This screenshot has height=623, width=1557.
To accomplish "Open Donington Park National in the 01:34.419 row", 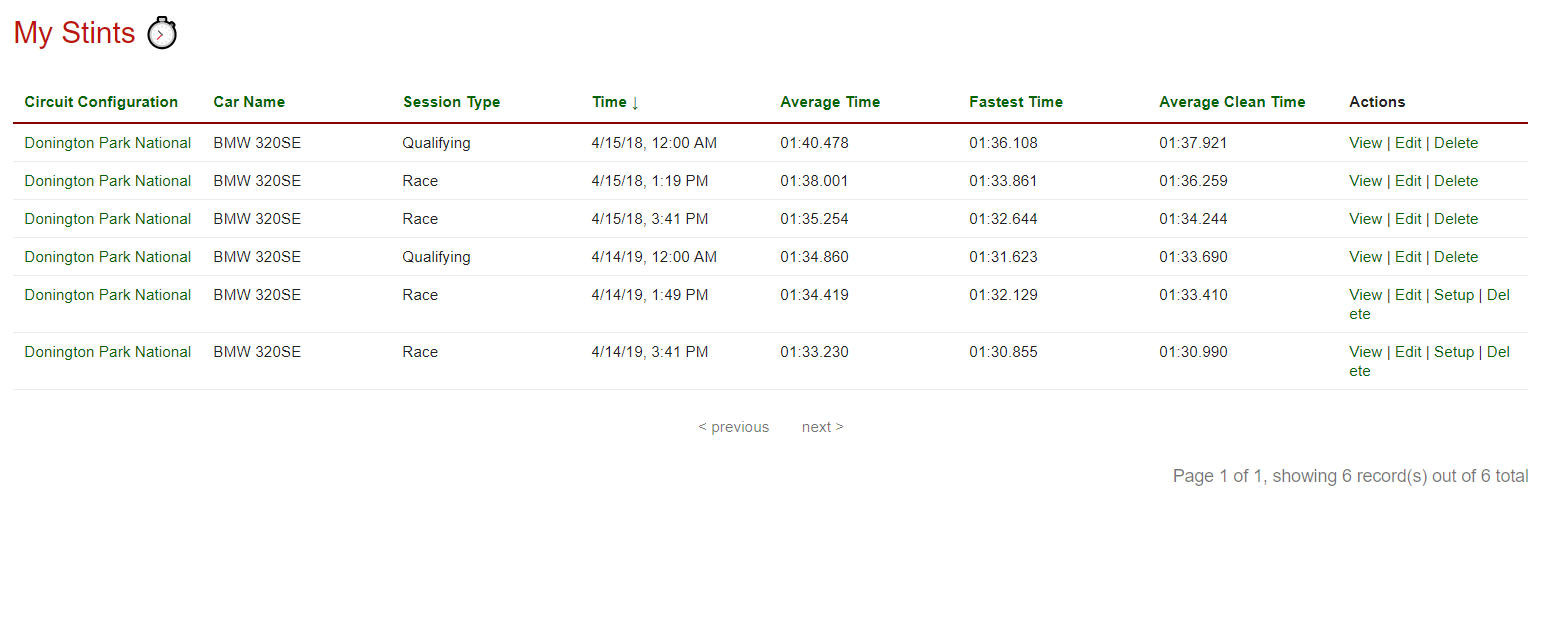I will (108, 295).
